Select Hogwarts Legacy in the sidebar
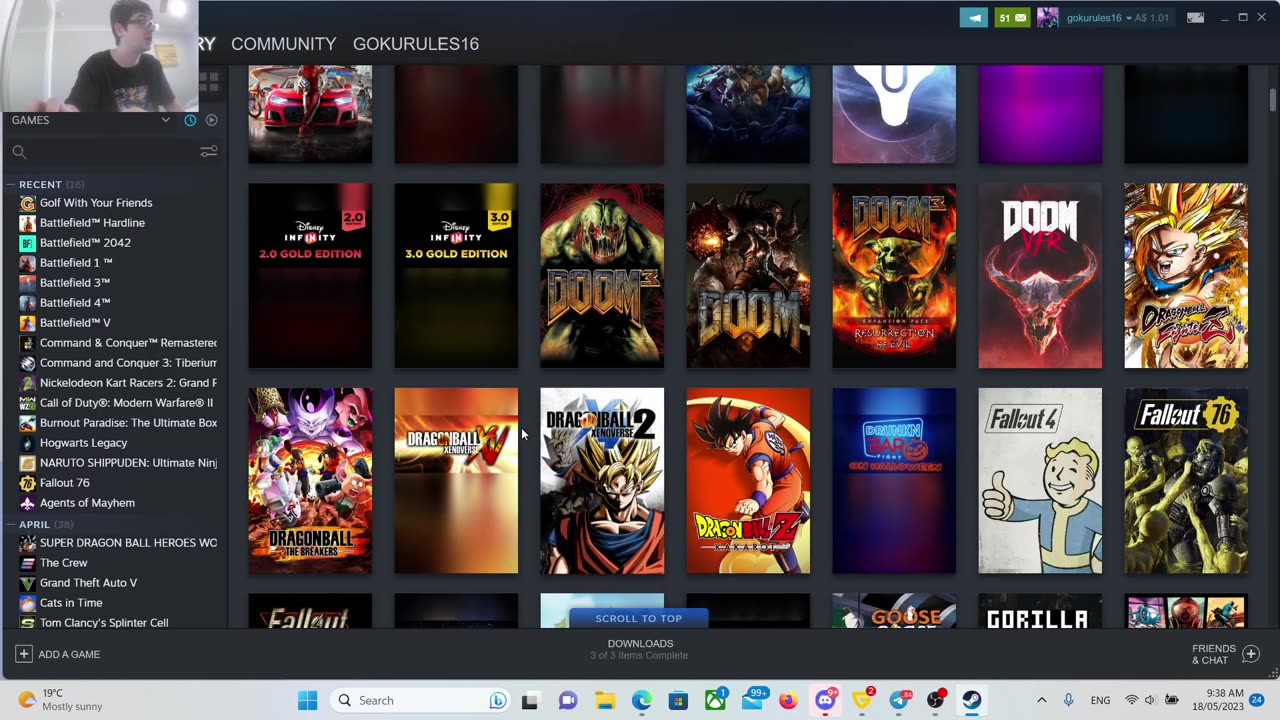 (x=83, y=443)
